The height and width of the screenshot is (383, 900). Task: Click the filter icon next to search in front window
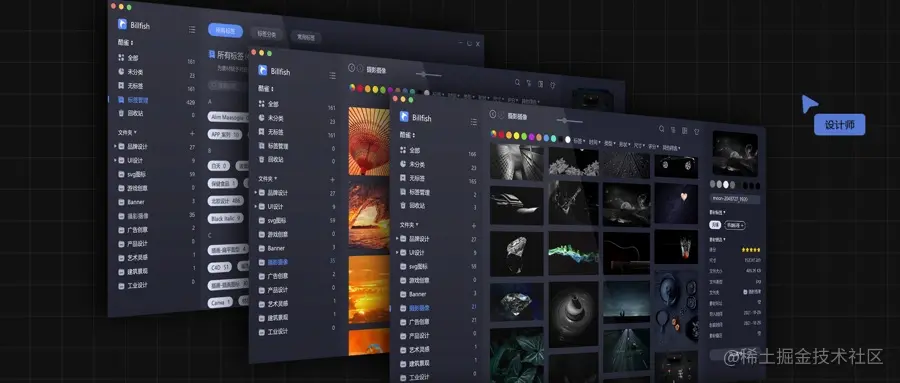click(673, 130)
